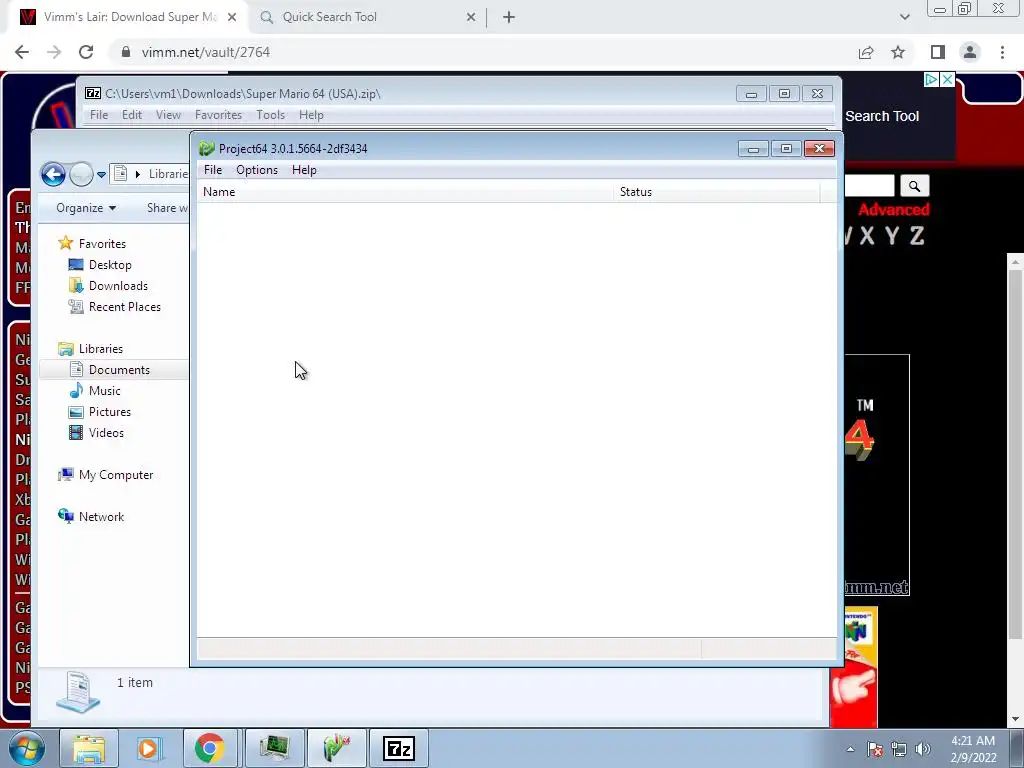1024x768 pixels.
Task: Open Windows Media Player from the taskbar
Action: click(x=149, y=748)
